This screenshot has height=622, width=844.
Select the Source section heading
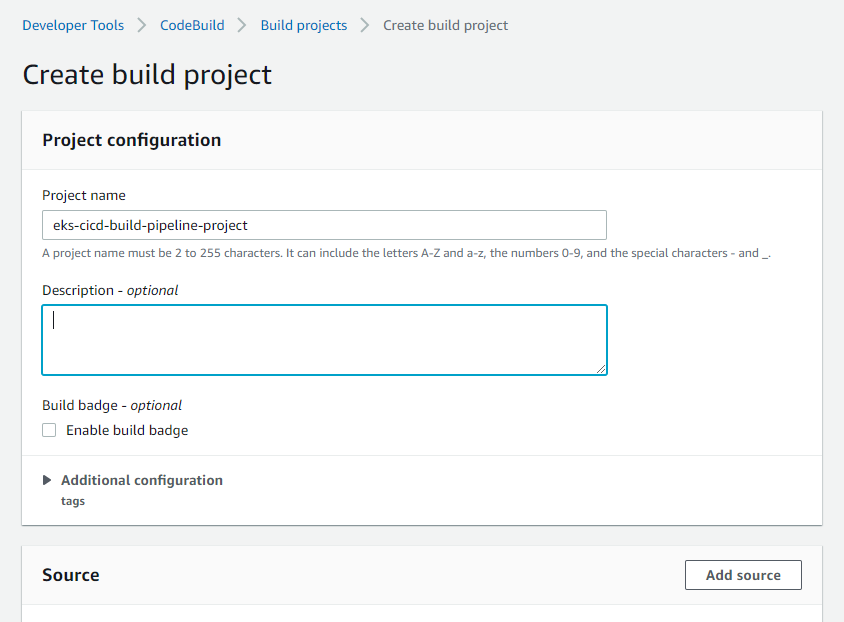point(71,575)
